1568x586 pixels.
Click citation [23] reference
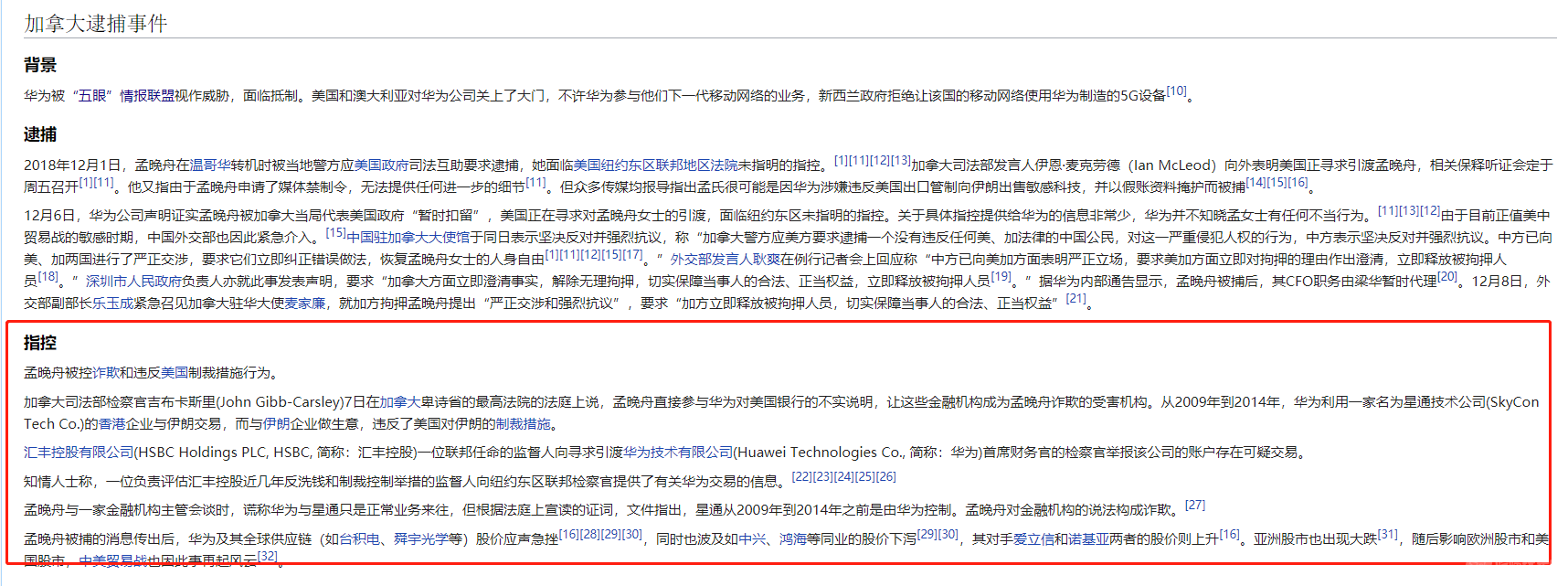point(822,476)
